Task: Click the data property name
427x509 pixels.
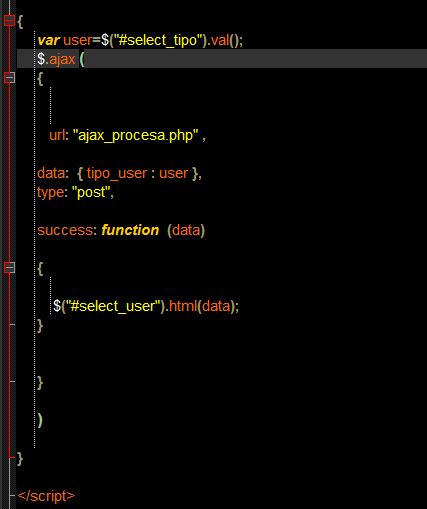Action: [x=51, y=173]
